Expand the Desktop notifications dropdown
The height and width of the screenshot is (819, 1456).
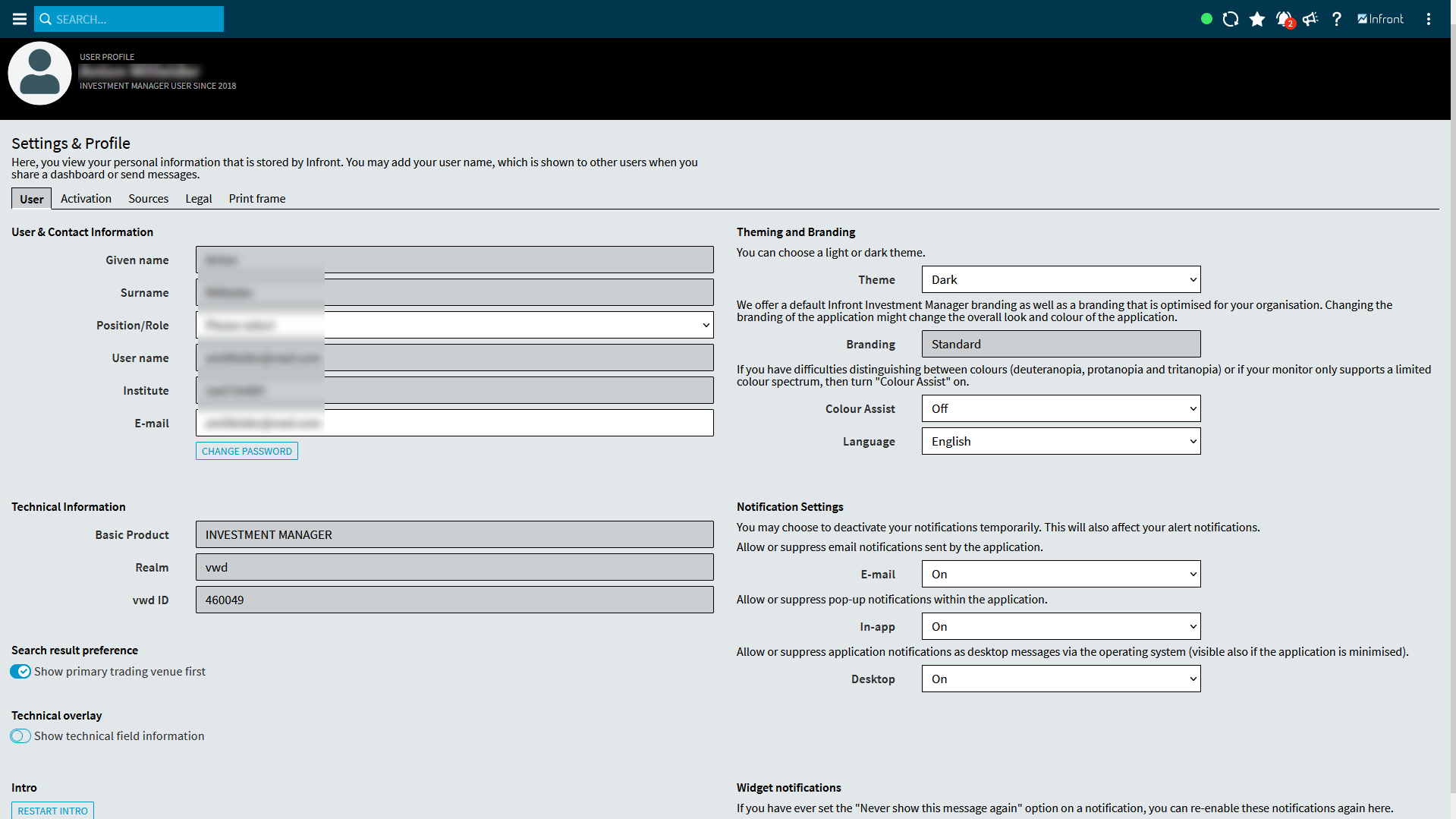pos(1061,679)
